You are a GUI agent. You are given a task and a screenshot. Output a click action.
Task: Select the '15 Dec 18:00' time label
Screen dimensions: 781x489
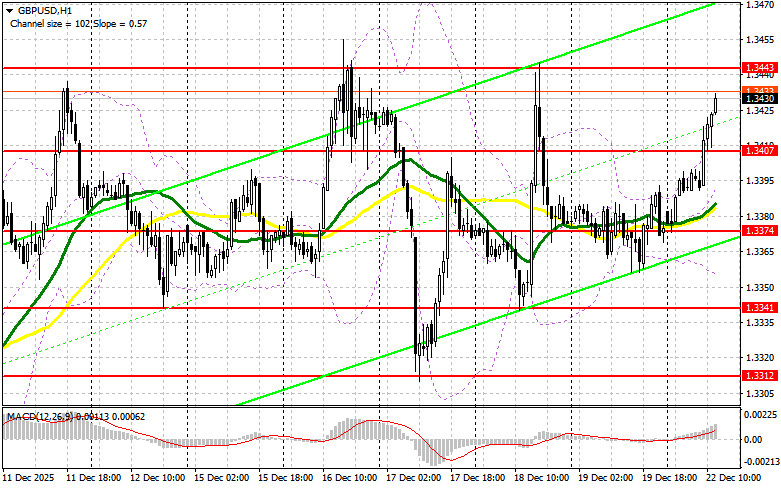[x=286, y=478]
